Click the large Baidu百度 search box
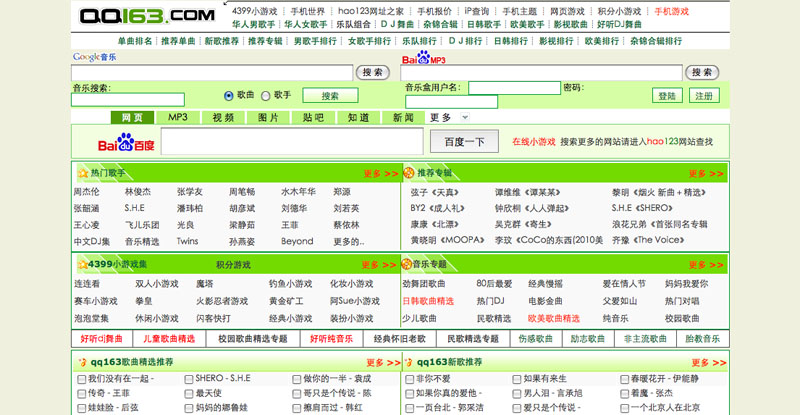Image resolution: width=800 pixels, height=415 pixels. click(292, 141)
